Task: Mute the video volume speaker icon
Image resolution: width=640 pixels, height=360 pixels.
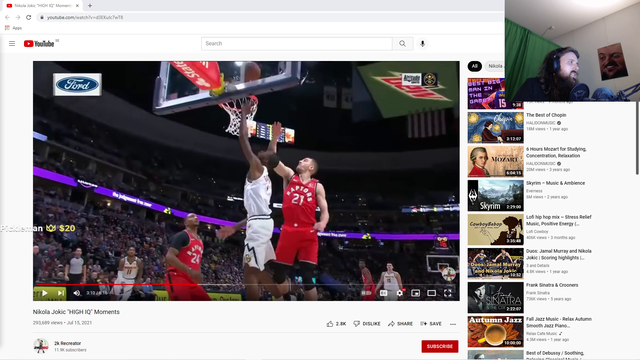Action: click(x=77, y=293)
